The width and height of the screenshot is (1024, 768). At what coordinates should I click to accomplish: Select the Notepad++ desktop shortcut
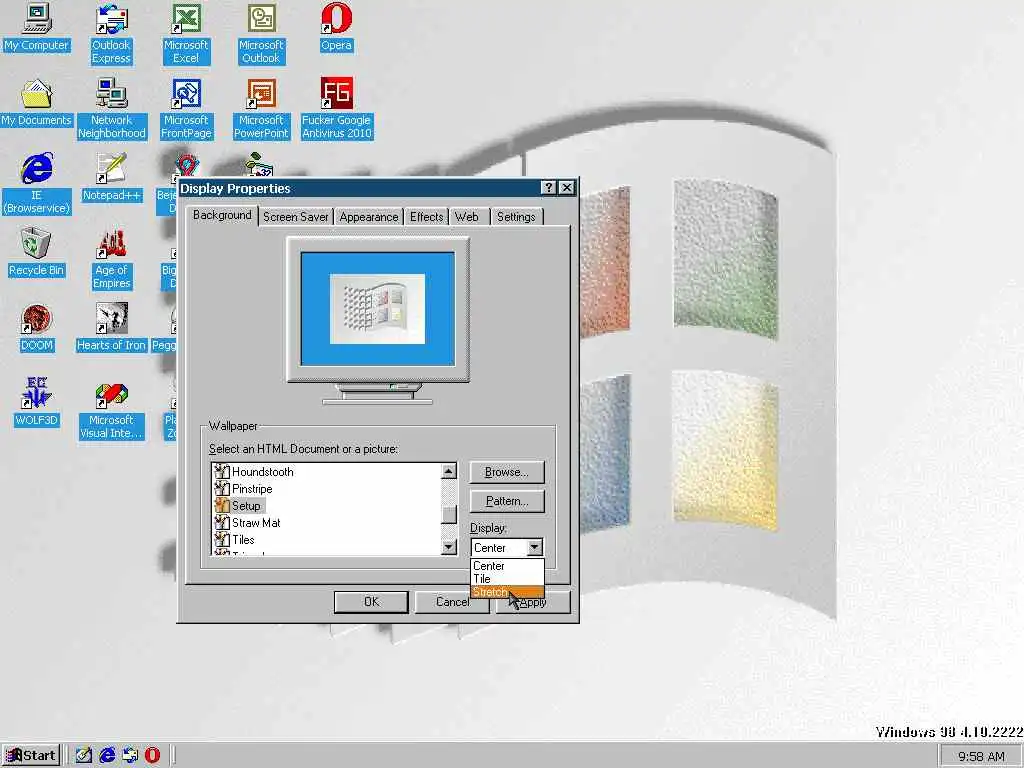112,178
